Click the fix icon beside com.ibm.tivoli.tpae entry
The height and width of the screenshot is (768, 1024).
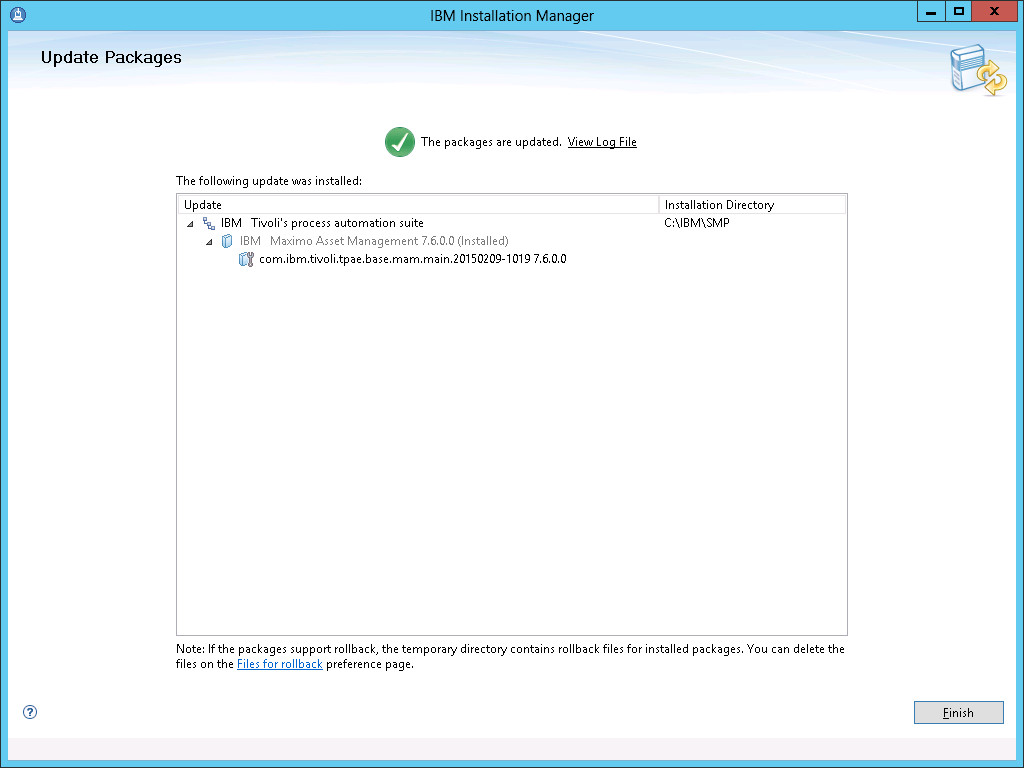point(246,259)
